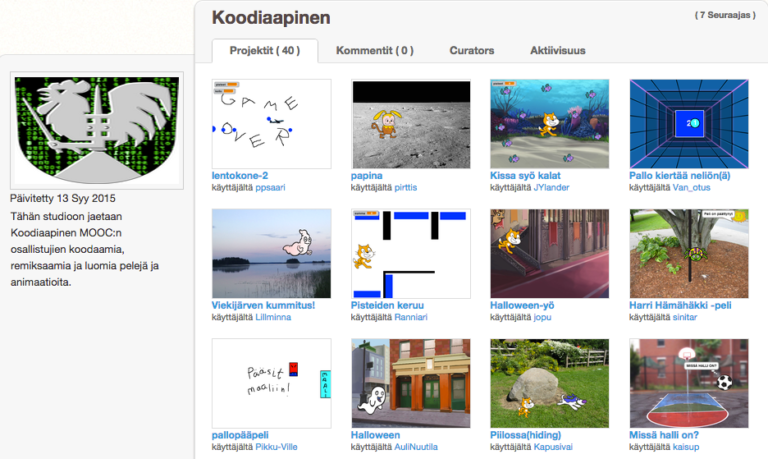
Task: Open the Curators tab
Action: 472,50
